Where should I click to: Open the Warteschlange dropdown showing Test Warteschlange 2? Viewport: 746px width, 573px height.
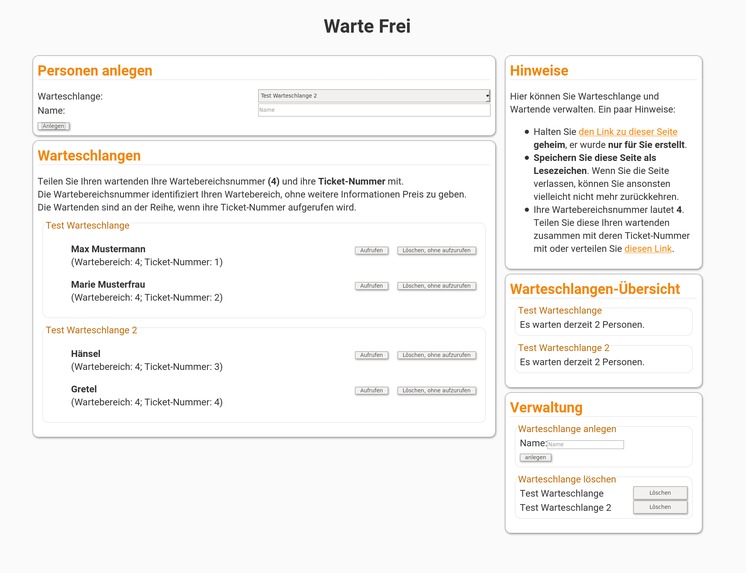coord(374,96)
